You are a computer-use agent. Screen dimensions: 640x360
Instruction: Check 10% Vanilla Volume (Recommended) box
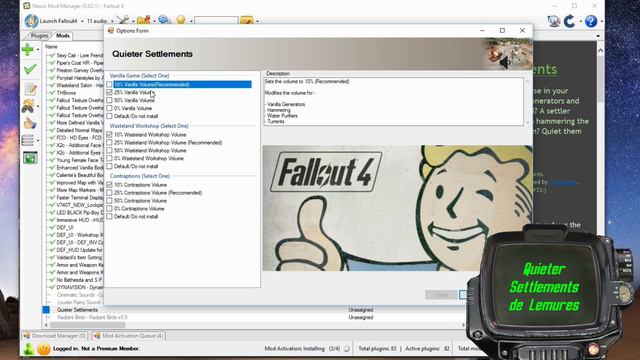(109, 84)
